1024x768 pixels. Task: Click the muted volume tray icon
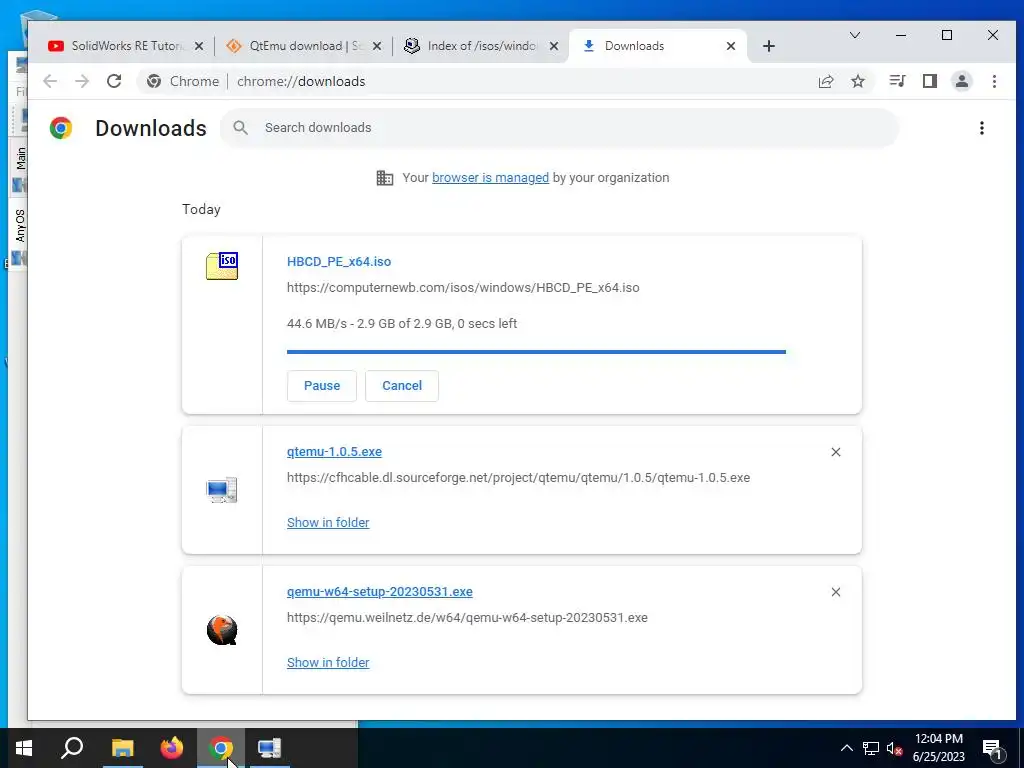pyautogui.click(x=894, y=748)
